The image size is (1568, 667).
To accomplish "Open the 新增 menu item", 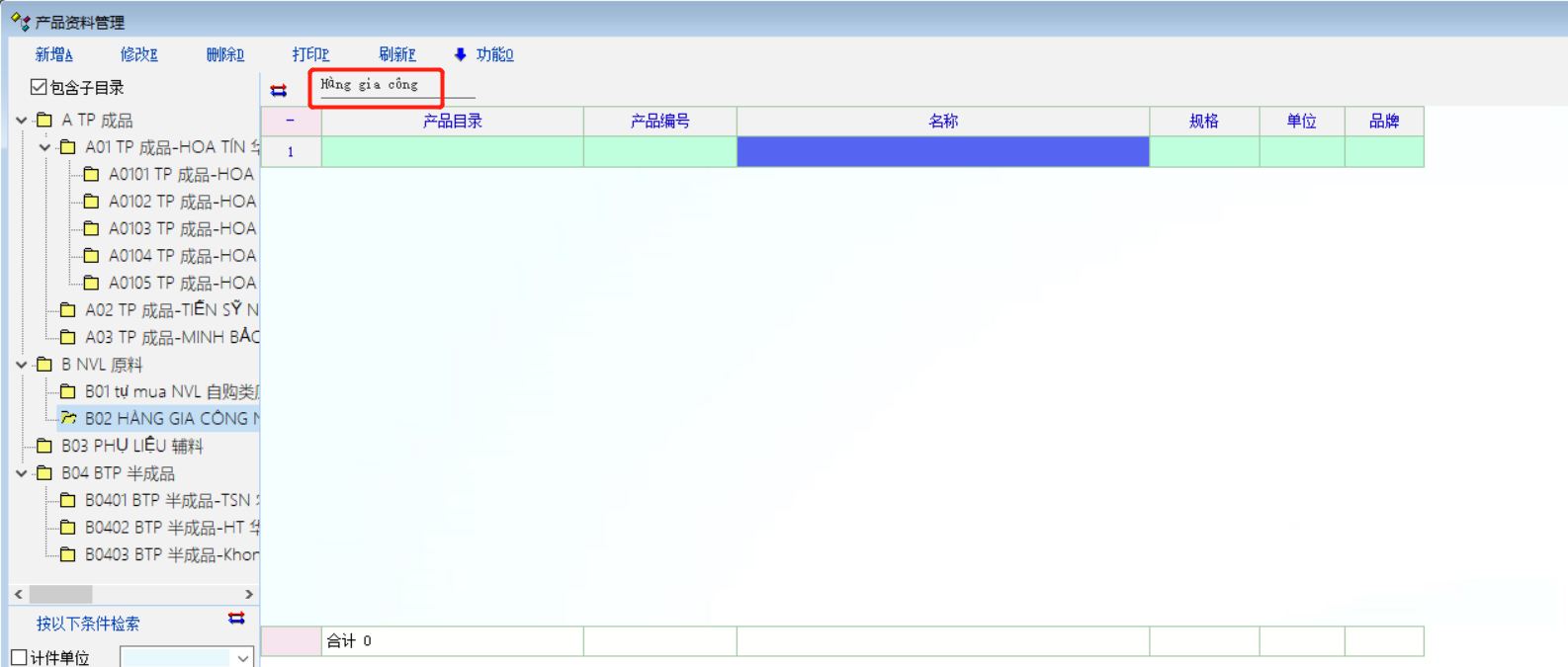I will [x=53, y=54].
